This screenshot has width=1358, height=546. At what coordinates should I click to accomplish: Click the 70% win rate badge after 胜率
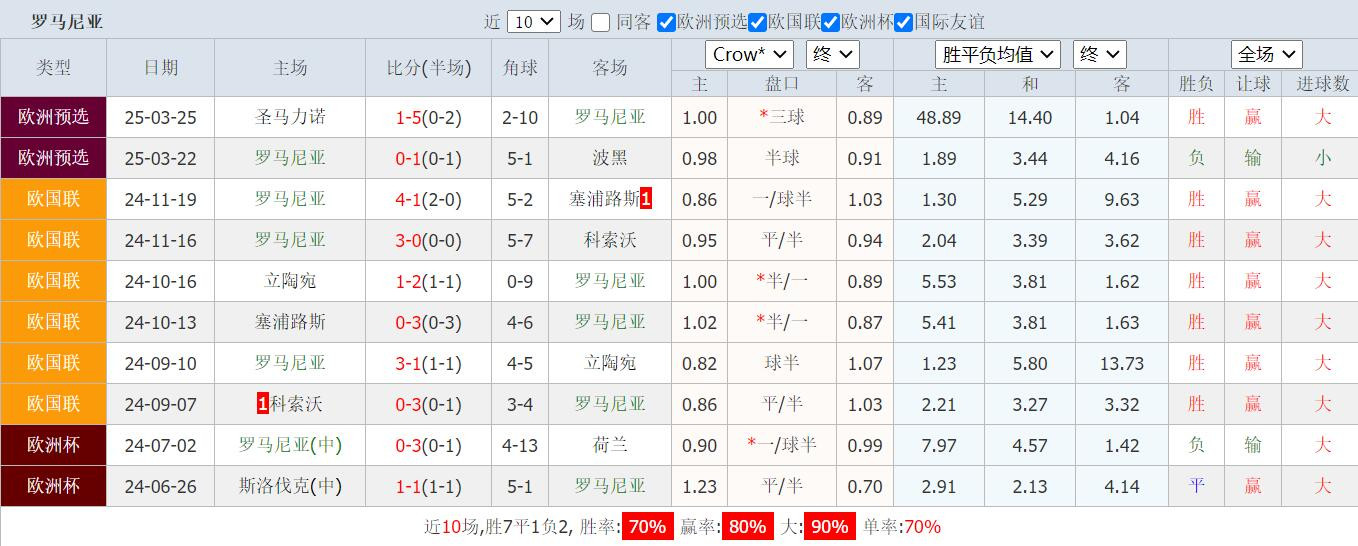(x=647, y=527)
